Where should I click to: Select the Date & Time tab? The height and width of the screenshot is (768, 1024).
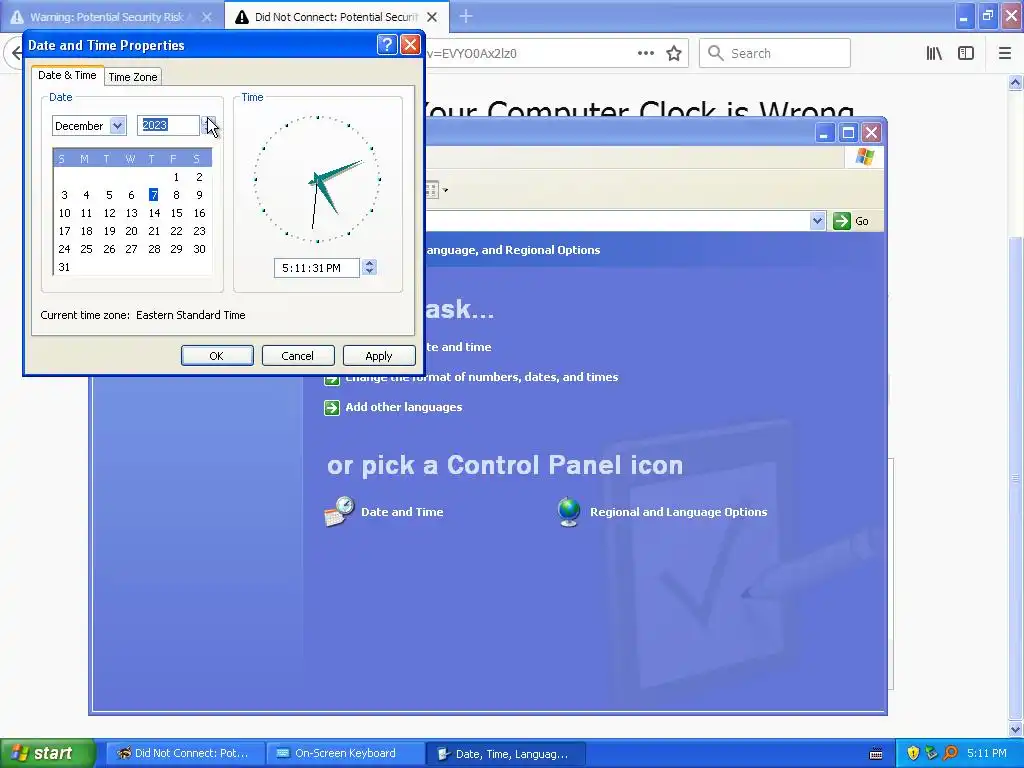coord(67,75)
